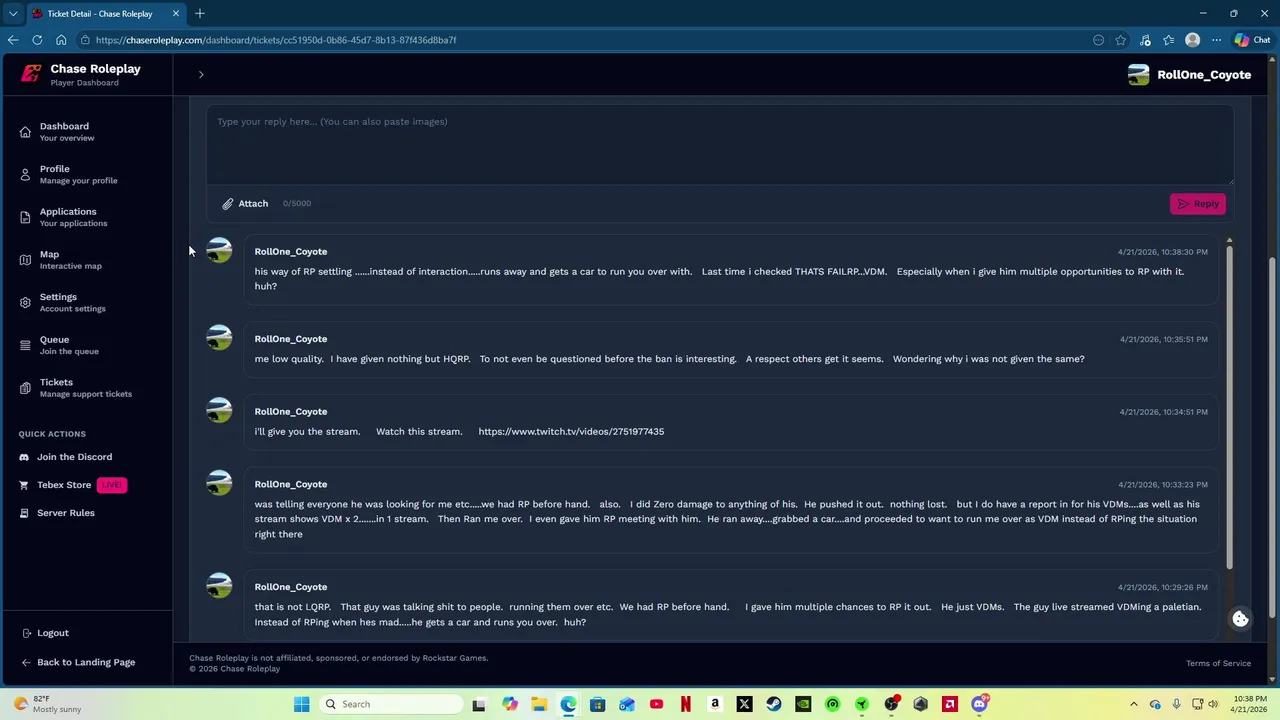Open Discord from the taskbar
This screenshot has height=720, width=1280.
pyautogui.click(x=979, y=704)
